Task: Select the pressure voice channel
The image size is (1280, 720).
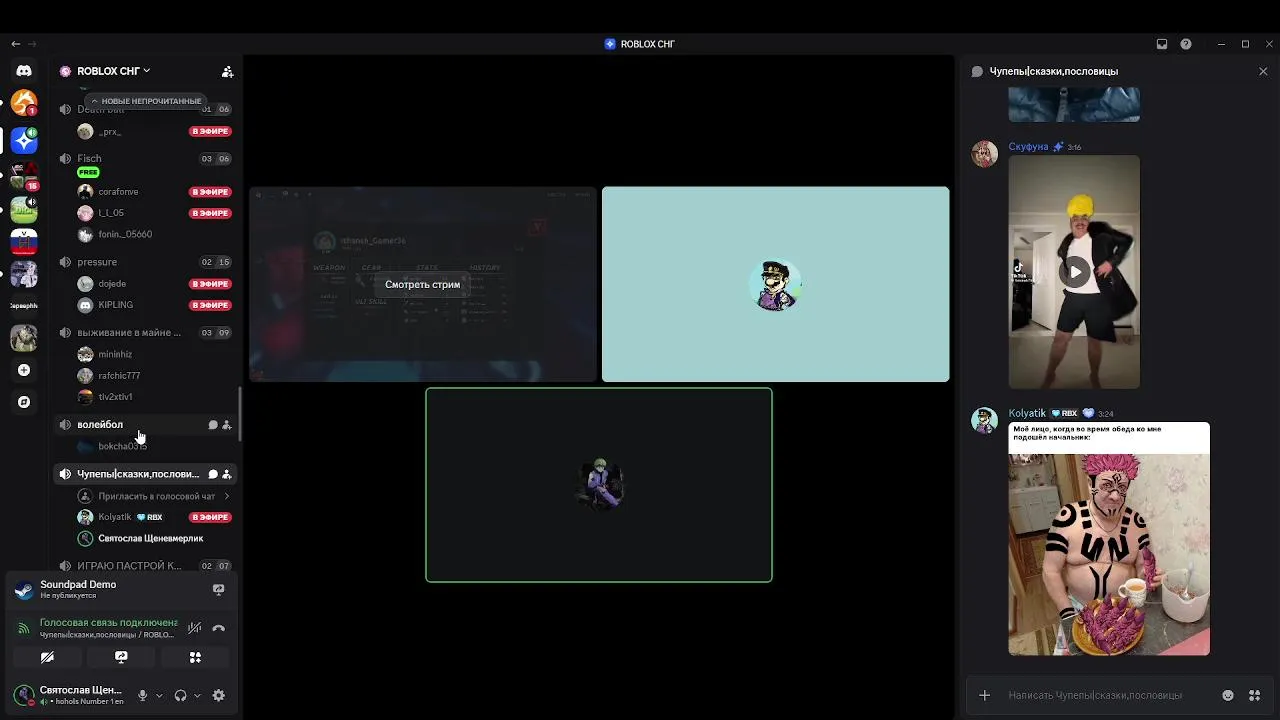Action: pos(145,262)
